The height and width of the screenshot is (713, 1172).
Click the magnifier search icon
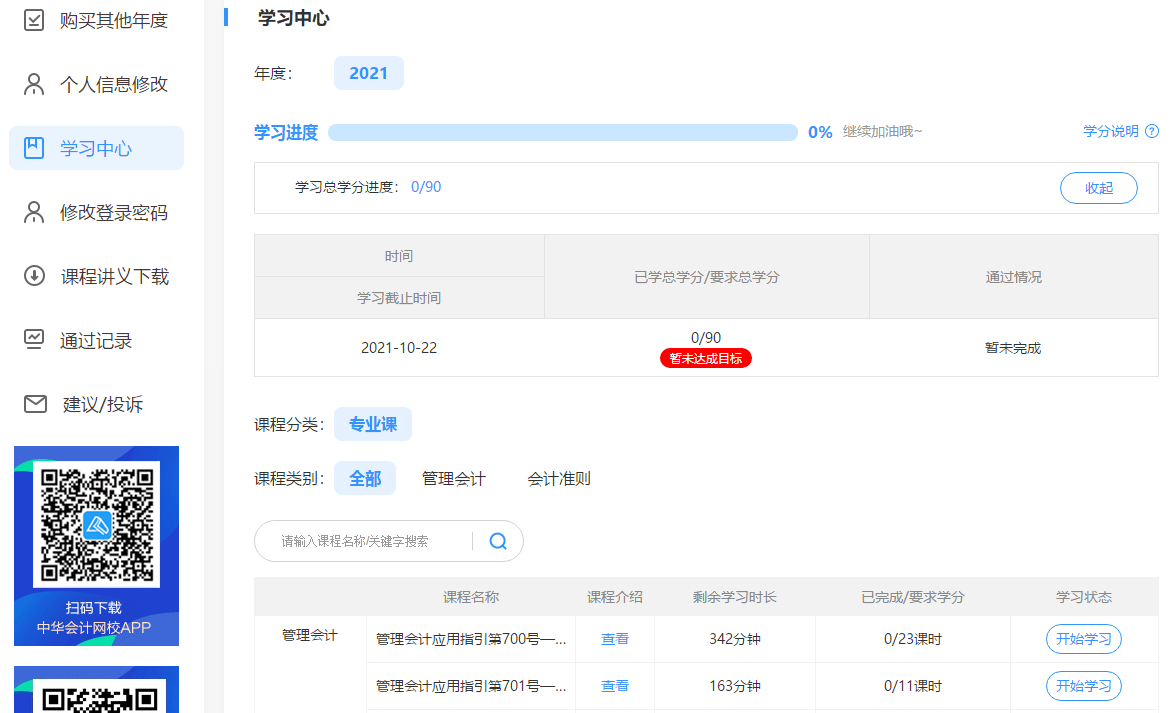coord(498,541)
